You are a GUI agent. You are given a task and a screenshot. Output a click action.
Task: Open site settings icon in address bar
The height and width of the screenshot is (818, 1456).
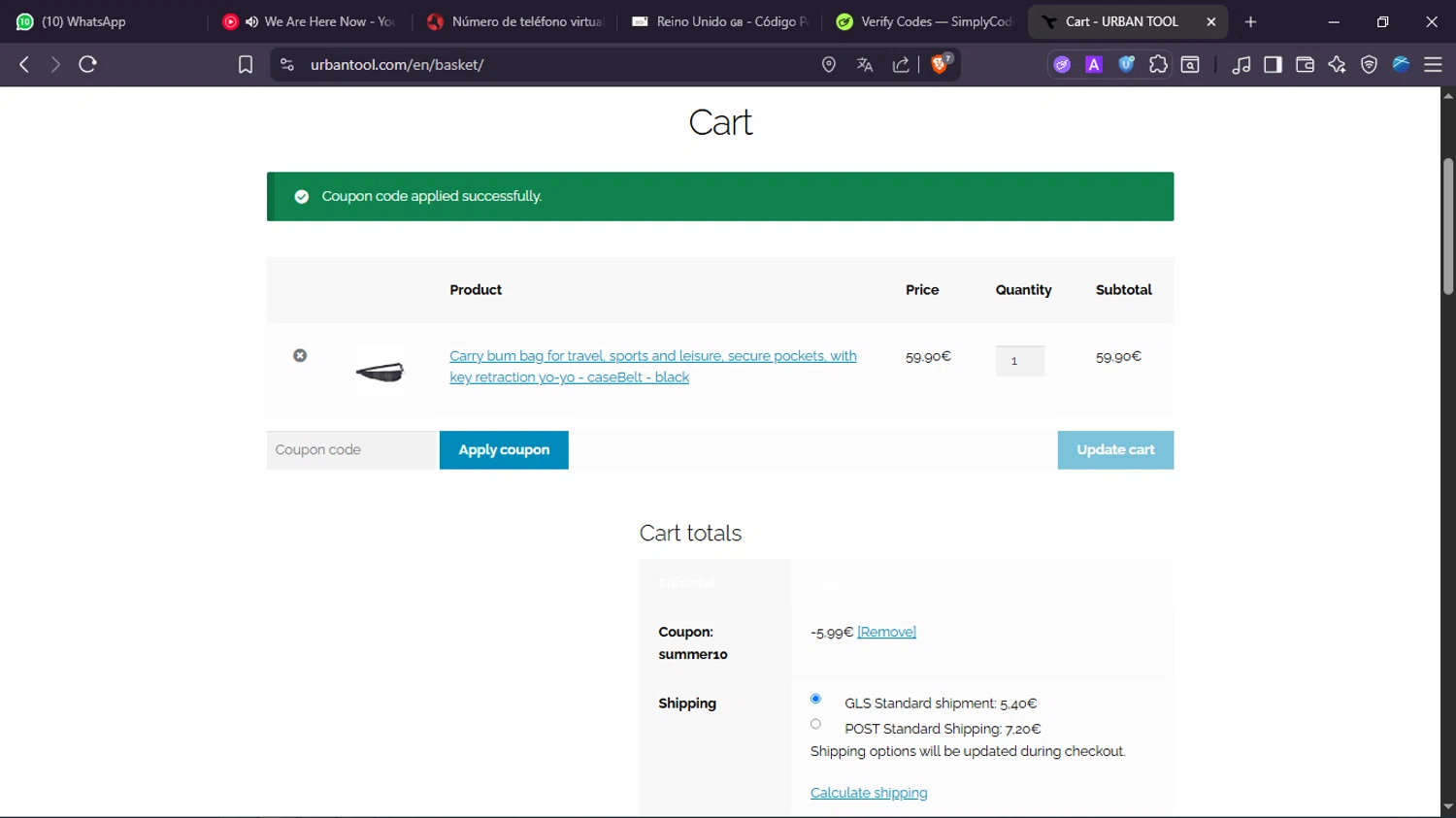(x=286, y=65)
